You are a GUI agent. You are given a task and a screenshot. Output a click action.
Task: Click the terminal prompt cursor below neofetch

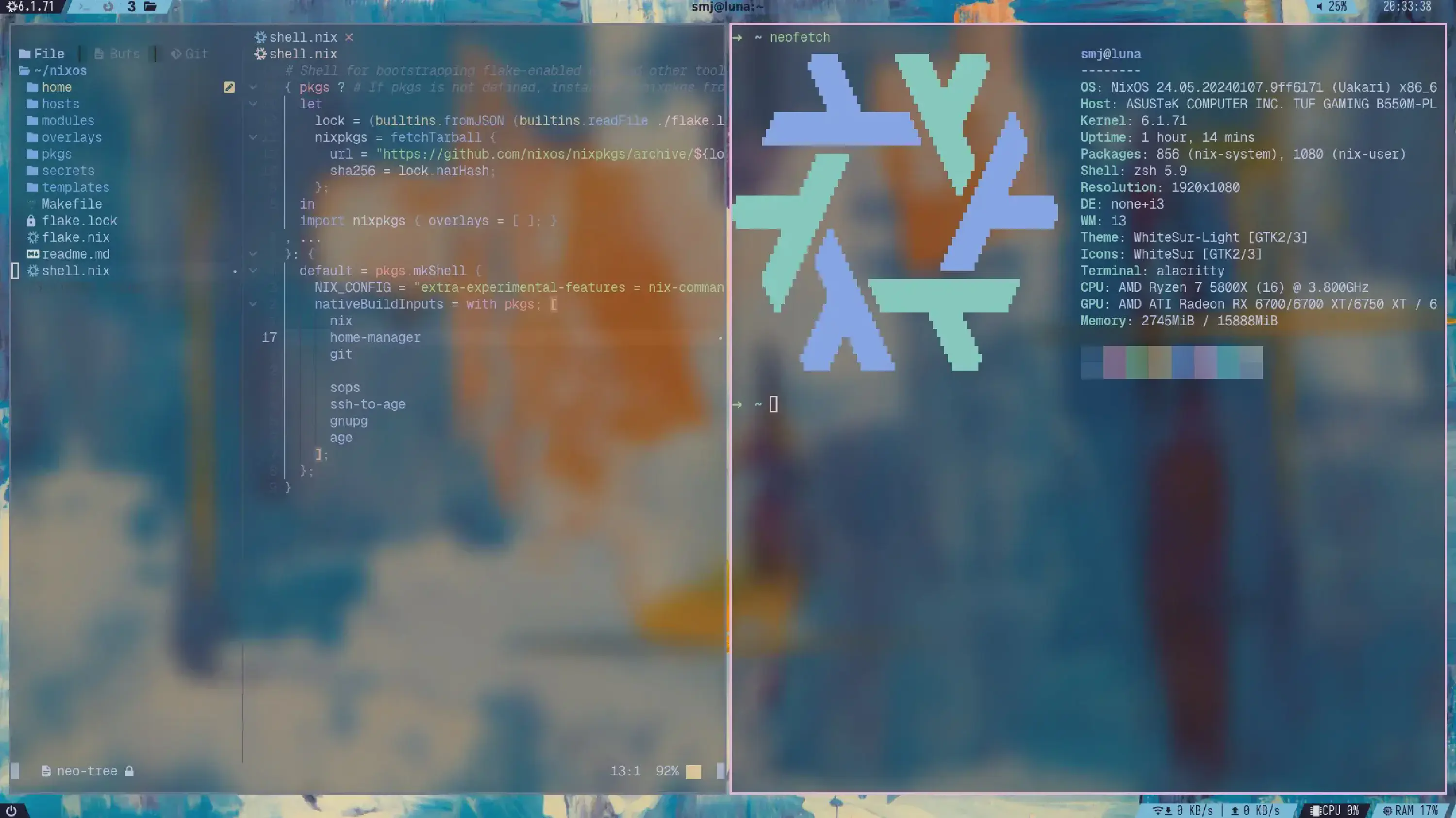point(773,404)
